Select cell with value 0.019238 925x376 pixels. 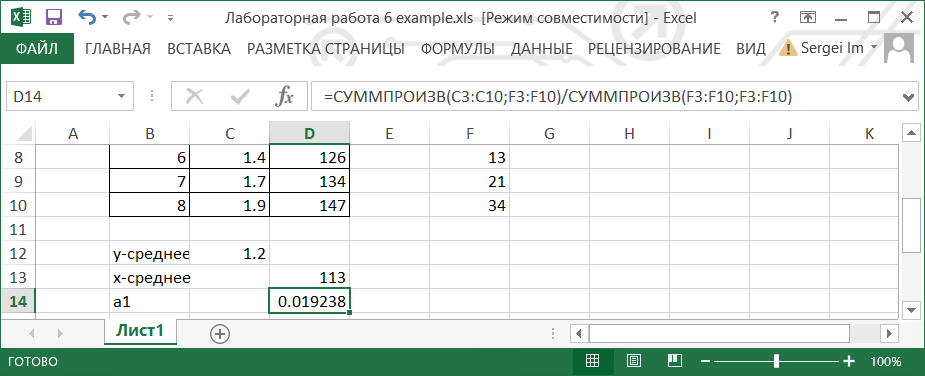point(310,301)
